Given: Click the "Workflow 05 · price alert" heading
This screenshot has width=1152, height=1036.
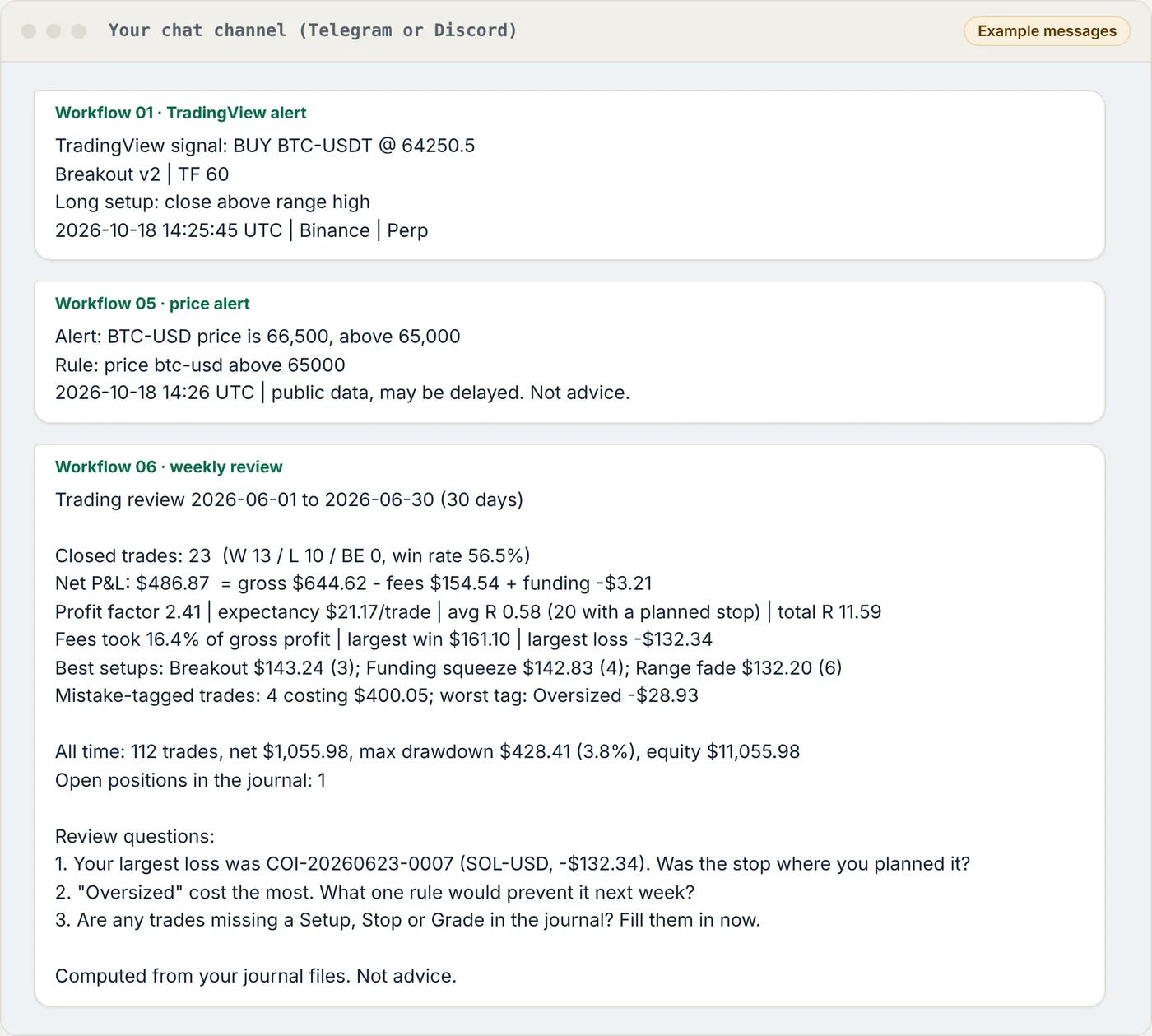Looking at the screenshot, I should [x=152, y=304].
